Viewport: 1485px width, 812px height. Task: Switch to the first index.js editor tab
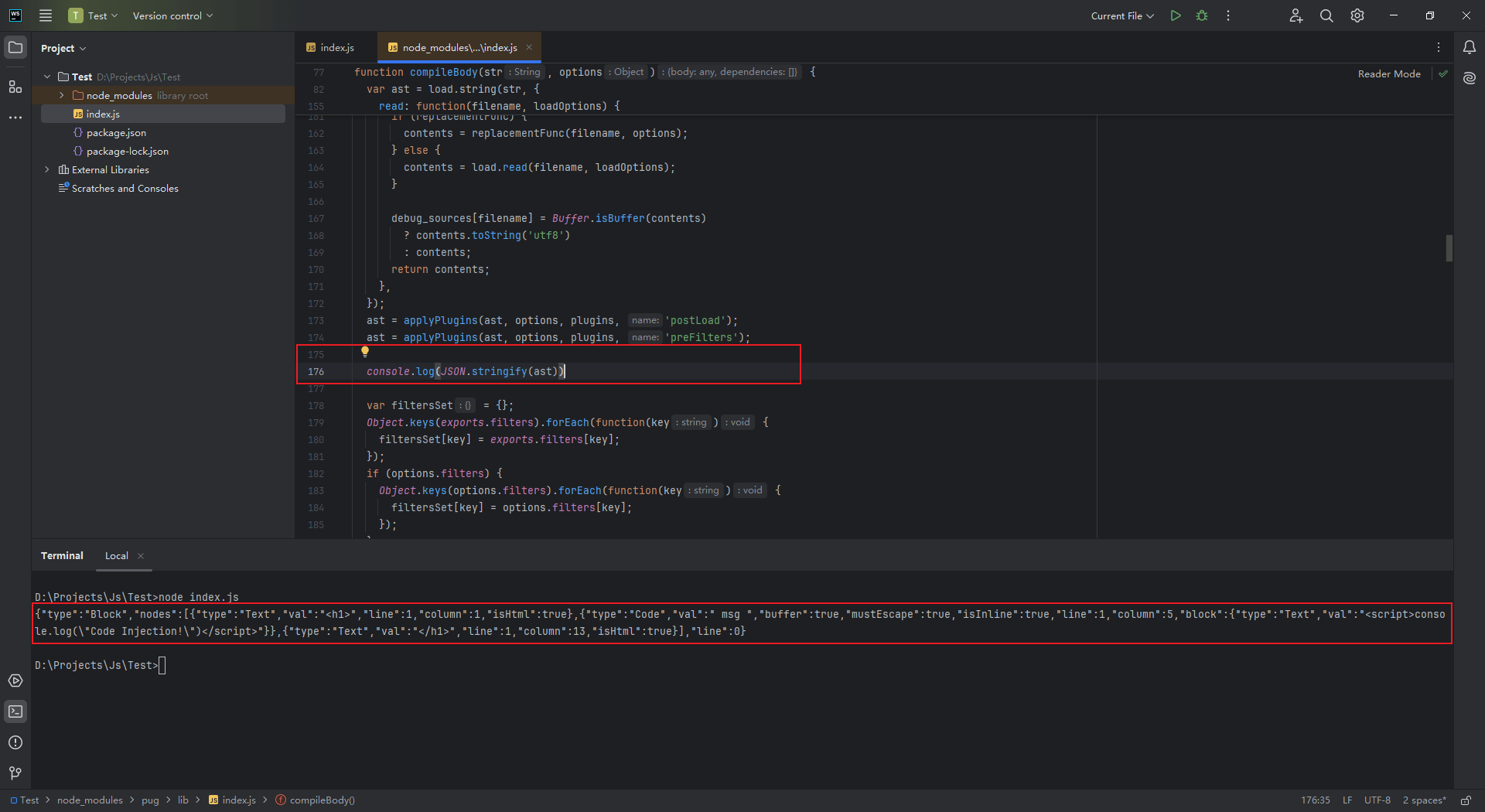click(337, 48)
